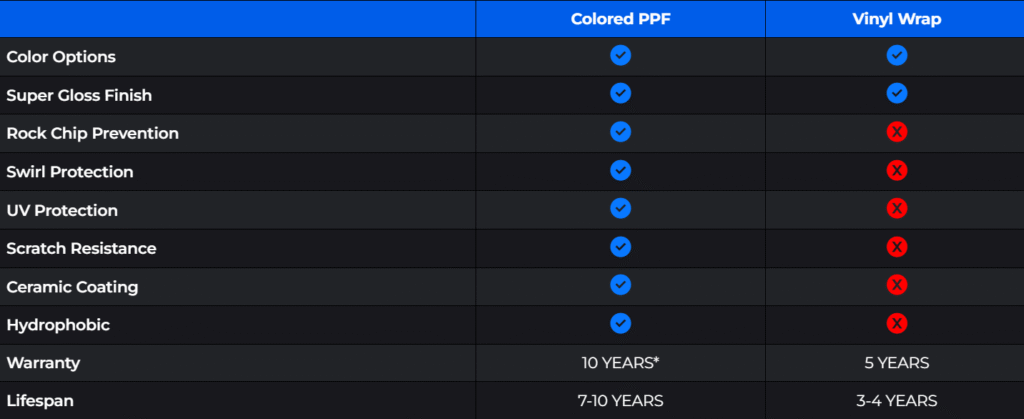Click the Lifespan row label
Viewport: 1024px width, 419px height.
[40, 400]
